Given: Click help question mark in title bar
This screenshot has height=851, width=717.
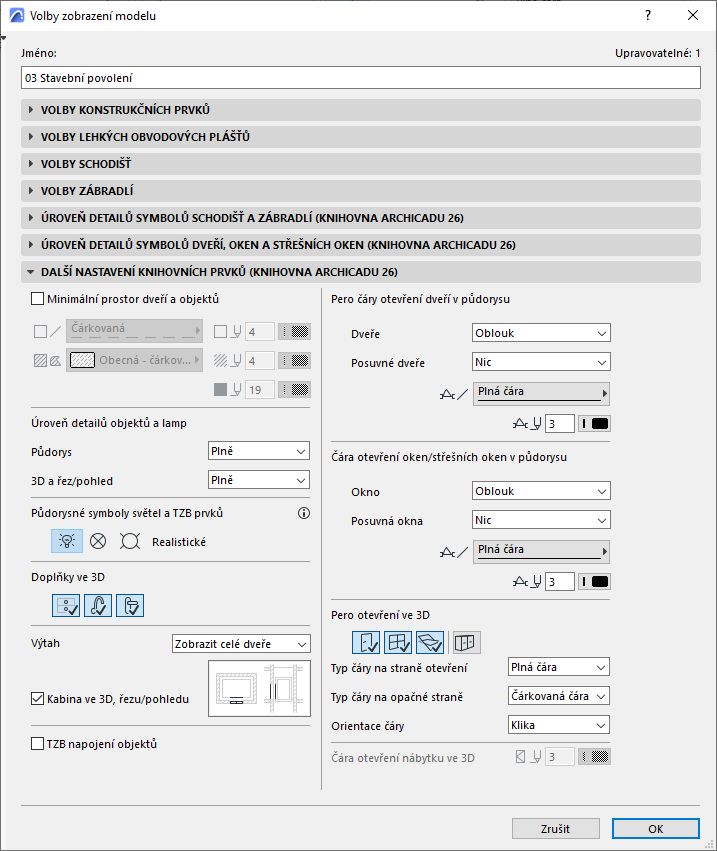Looking at the screenshot, I should 648,15.
